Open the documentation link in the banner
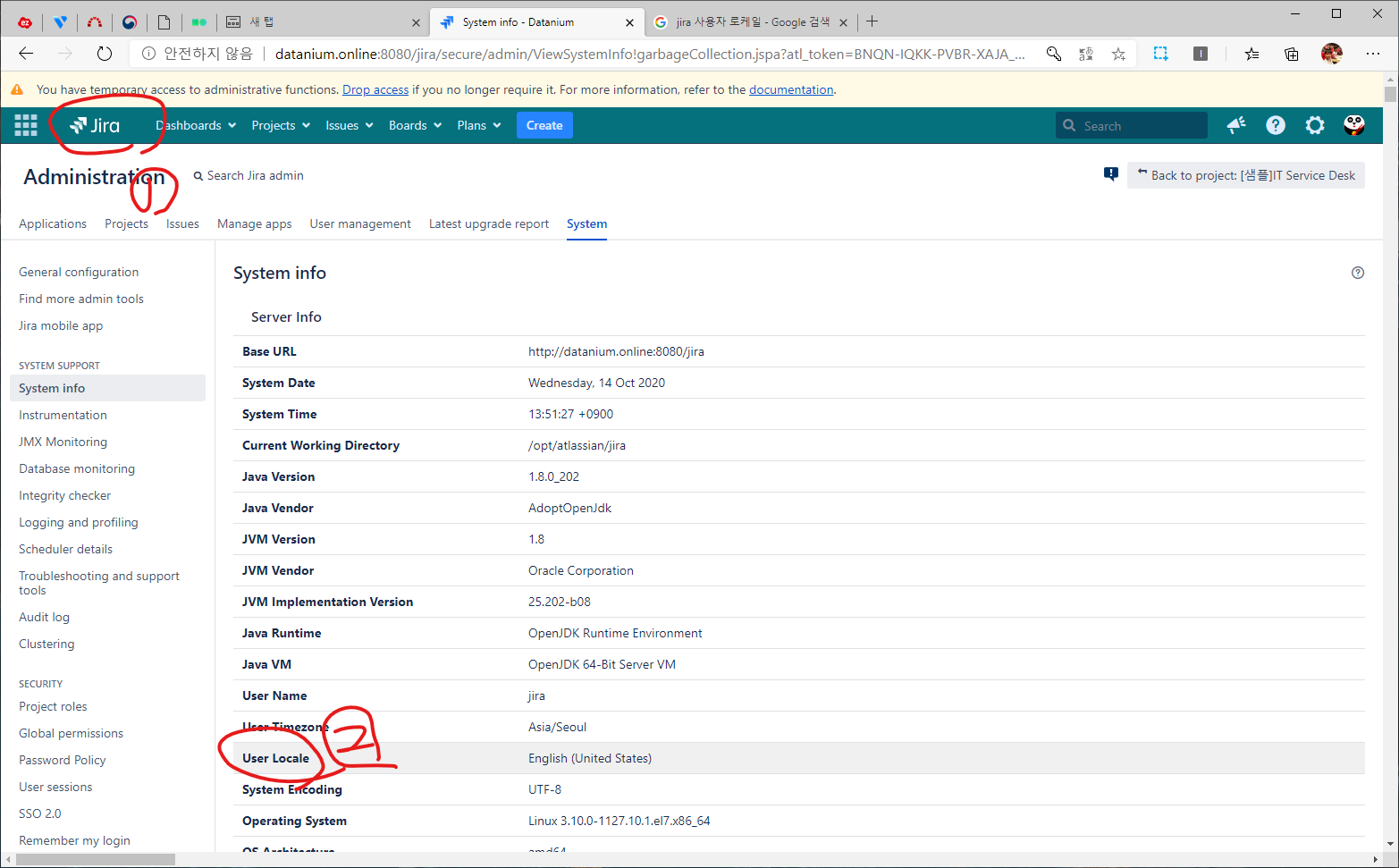This screenshot has width=1399, height=868. 791,89
